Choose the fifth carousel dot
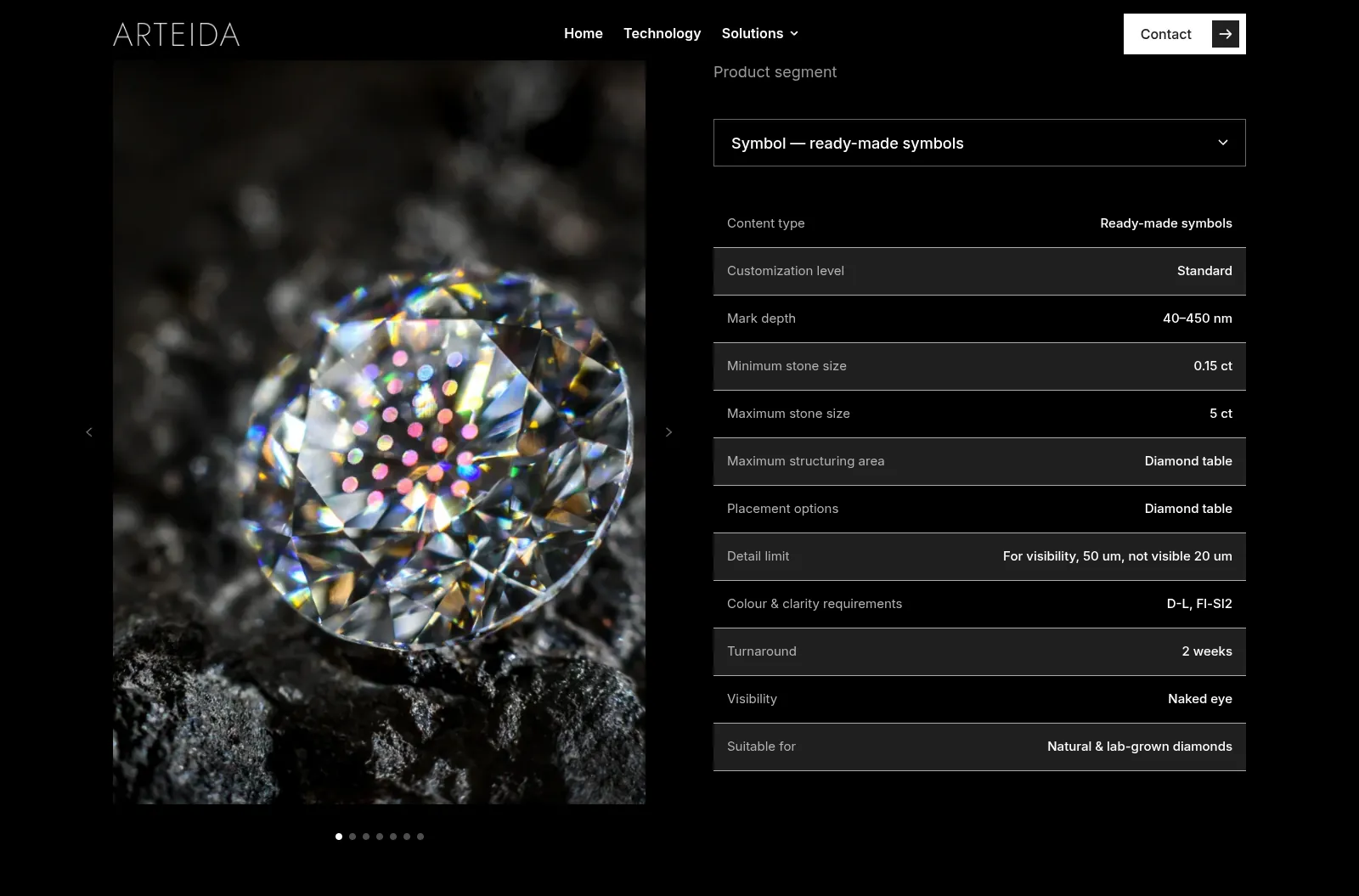 pos(393,837)
